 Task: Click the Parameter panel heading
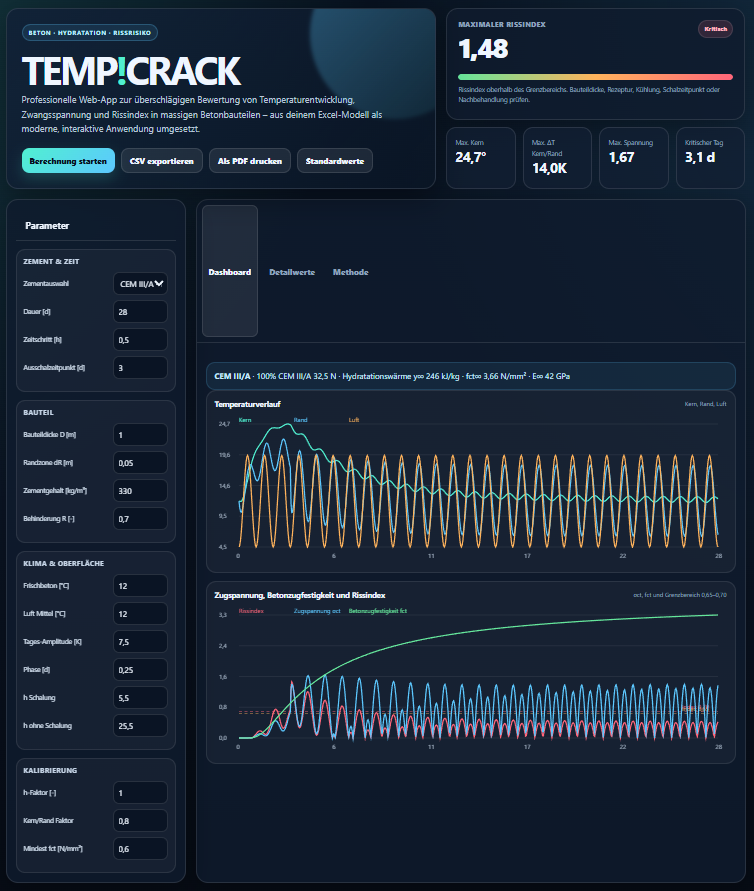click(47, 226)
